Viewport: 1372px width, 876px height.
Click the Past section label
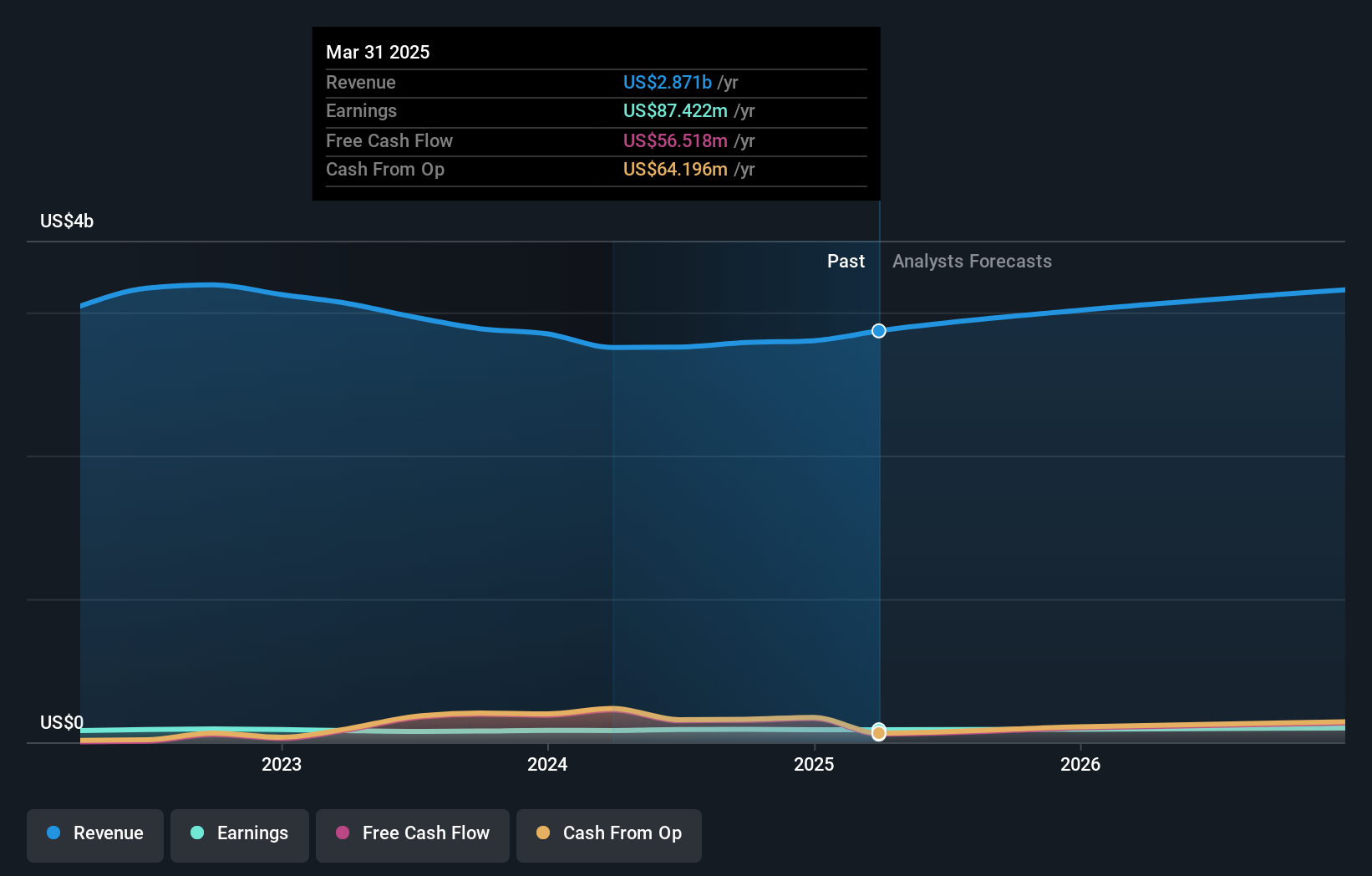(846, 262)
